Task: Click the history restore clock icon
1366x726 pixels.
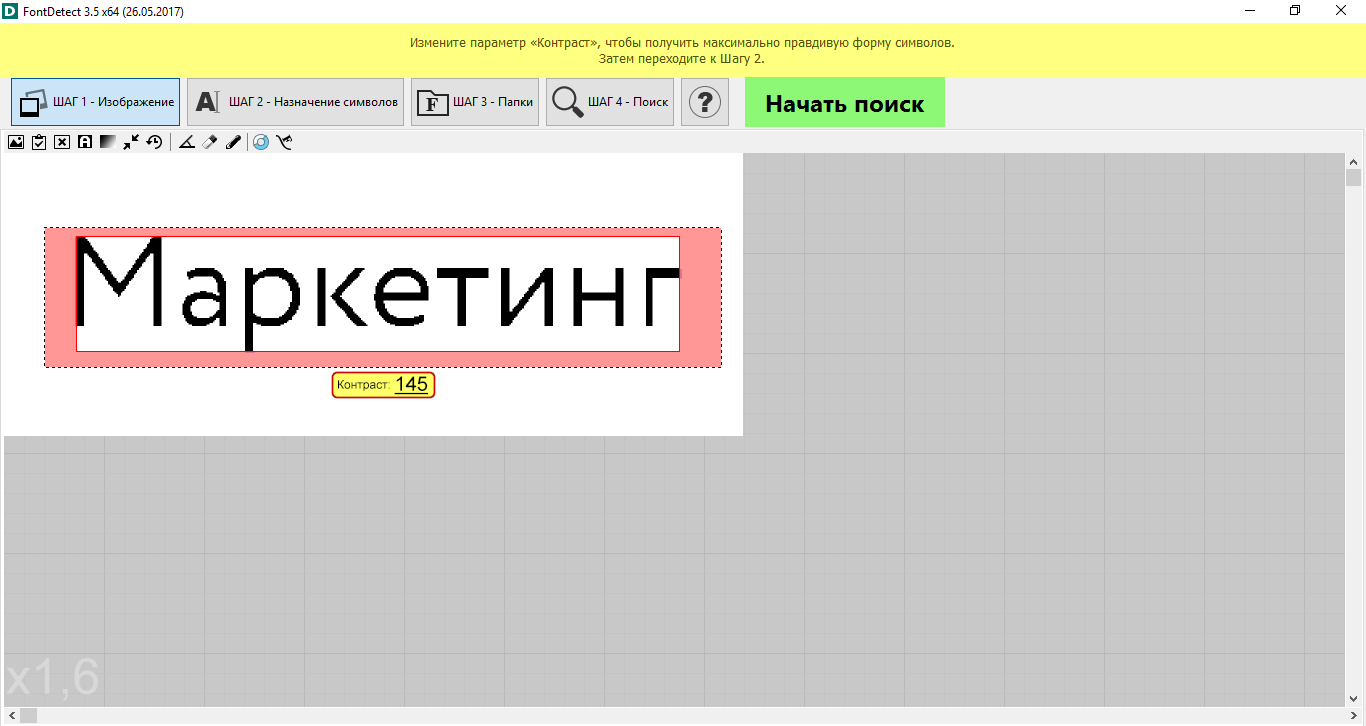Action: click(x=154, y=142)
